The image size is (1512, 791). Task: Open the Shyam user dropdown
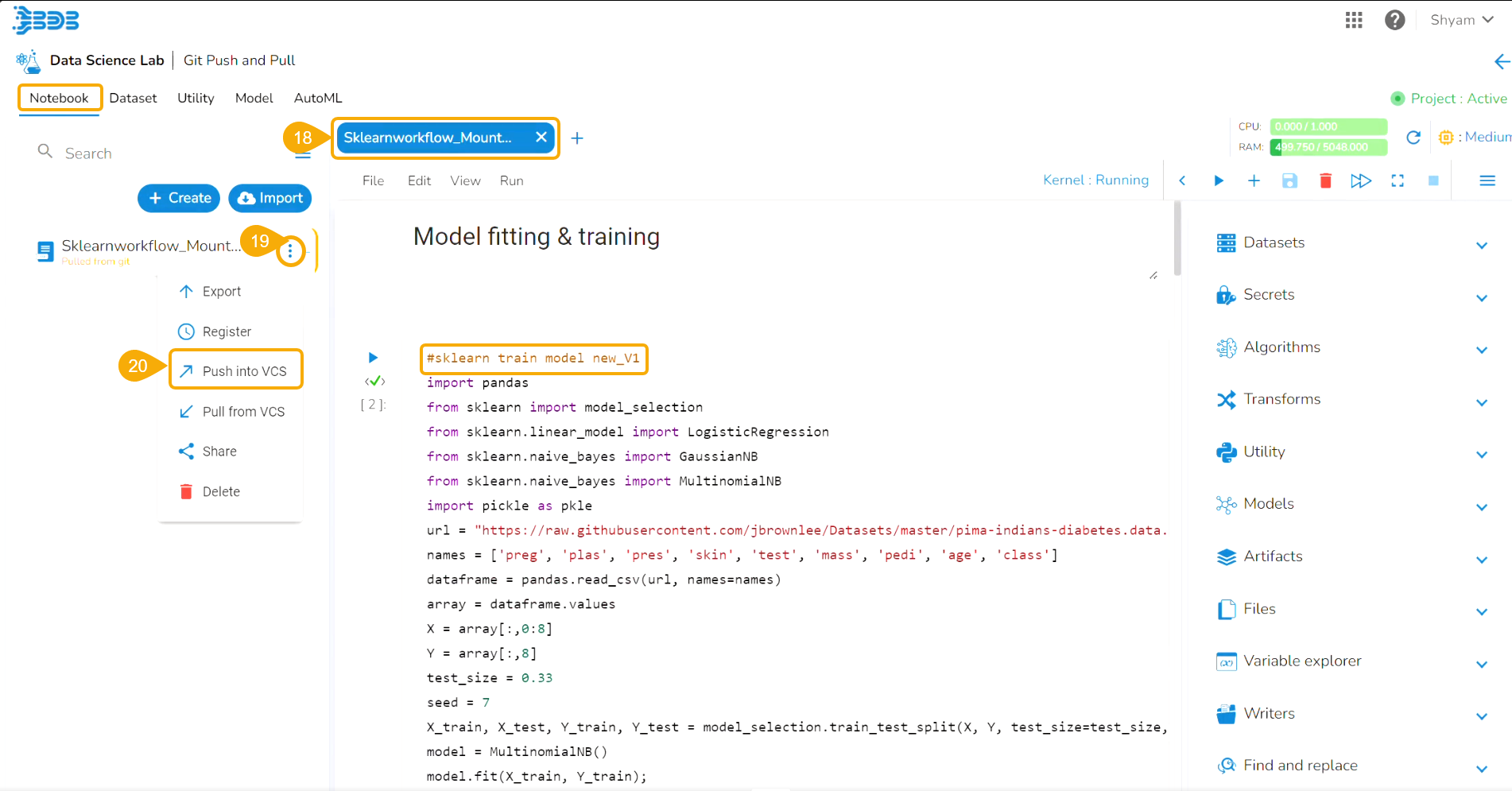(1462, 20)
